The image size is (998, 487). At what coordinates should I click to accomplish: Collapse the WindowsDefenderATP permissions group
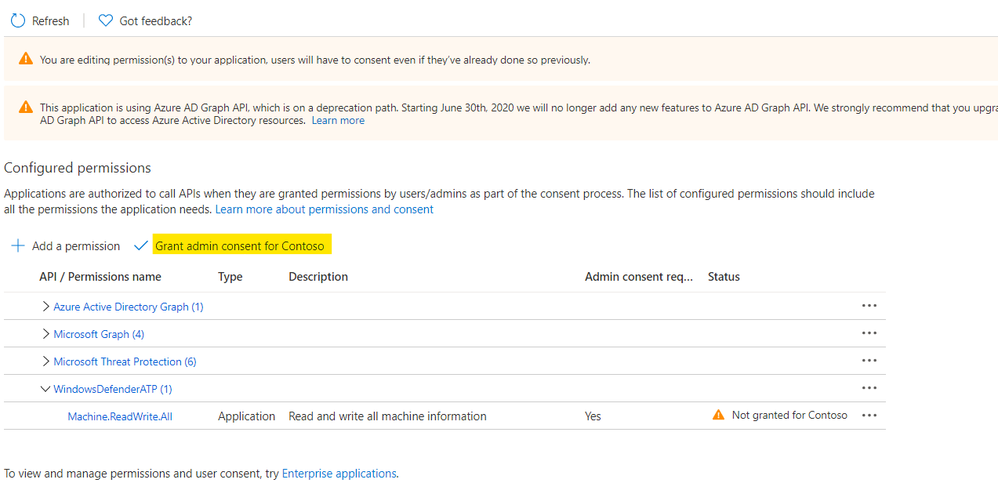(x=45, y=389)
